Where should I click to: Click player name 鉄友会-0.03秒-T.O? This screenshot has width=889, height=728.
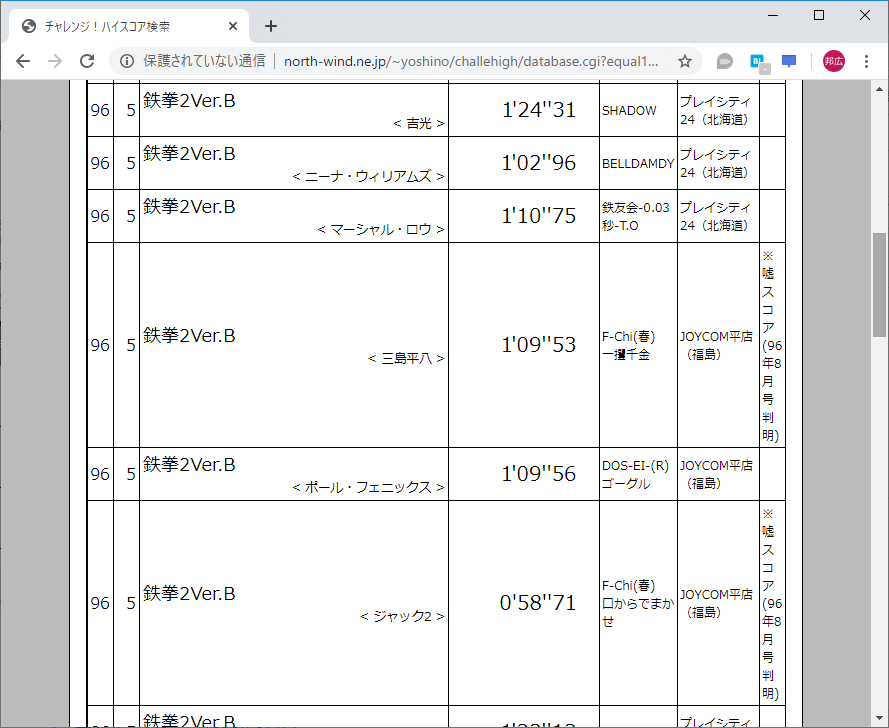636,217
